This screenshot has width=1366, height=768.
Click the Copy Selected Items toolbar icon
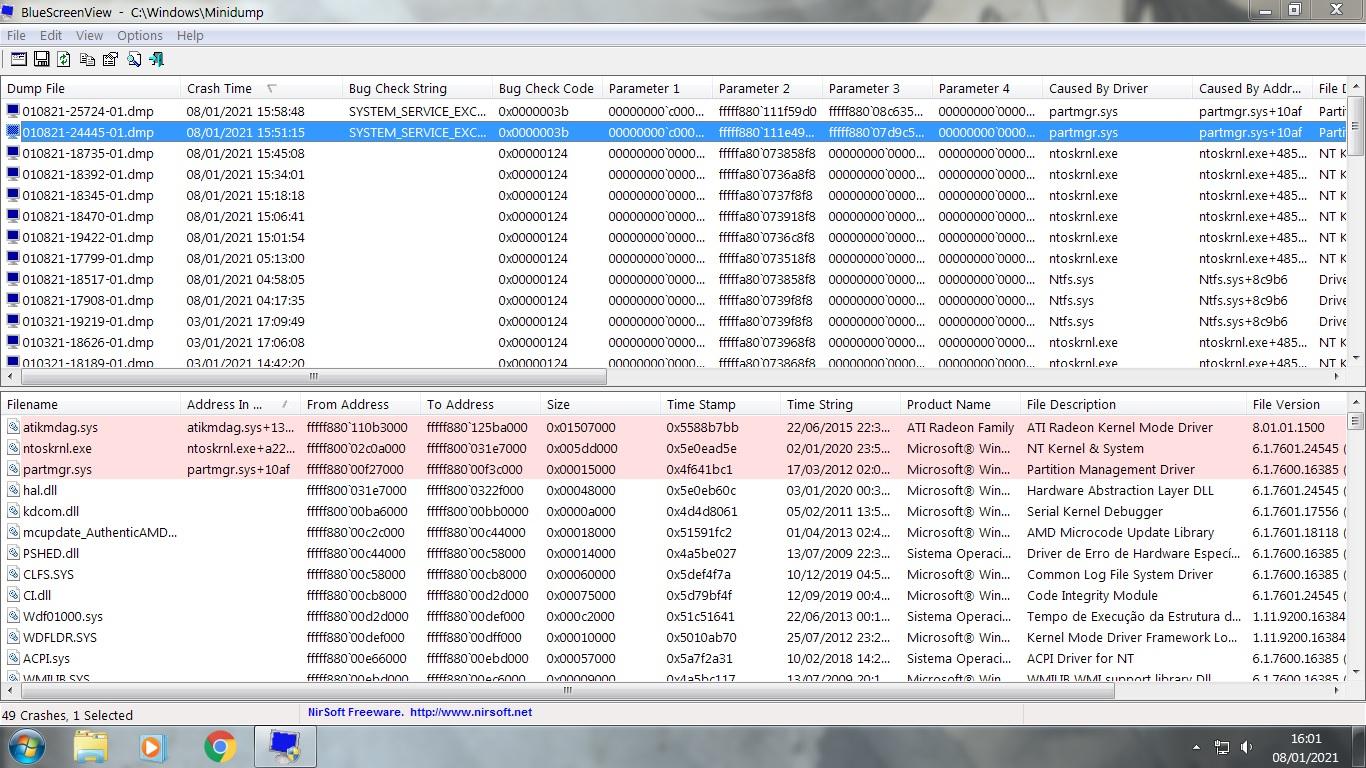click(87, 59)
